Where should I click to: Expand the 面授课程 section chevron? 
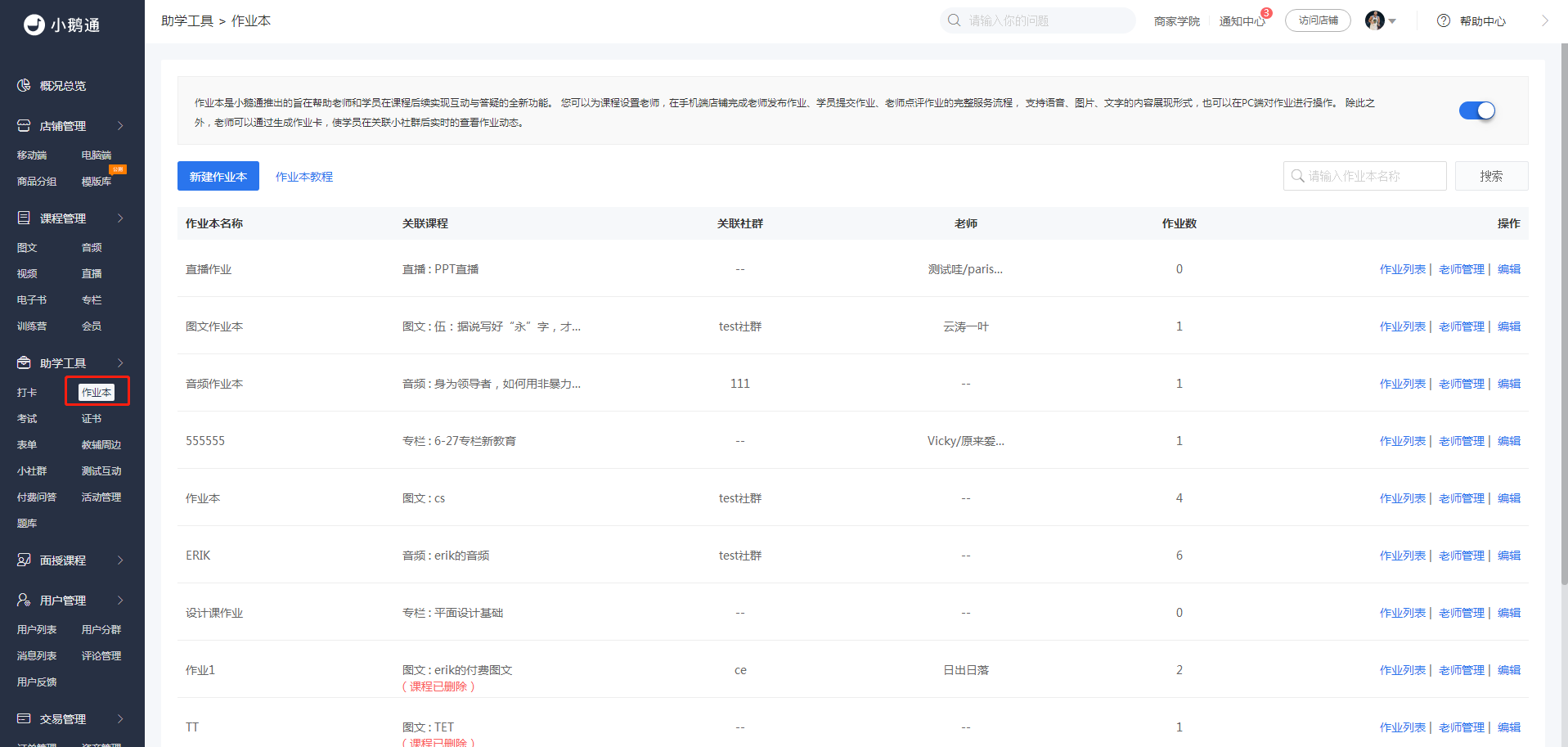120,560
